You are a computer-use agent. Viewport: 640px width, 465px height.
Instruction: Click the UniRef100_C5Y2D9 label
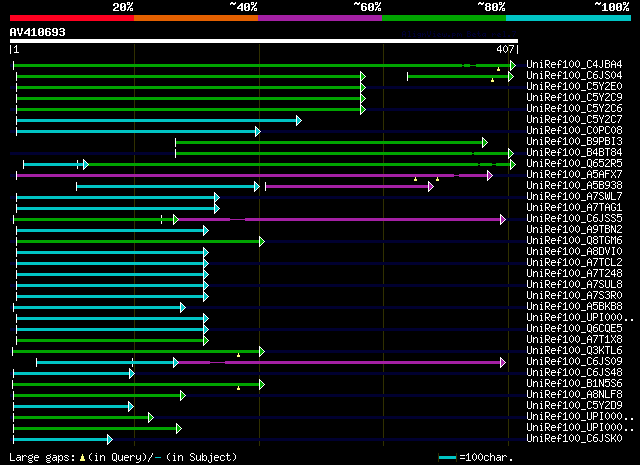pyautogui.click(x=574, y=406)
